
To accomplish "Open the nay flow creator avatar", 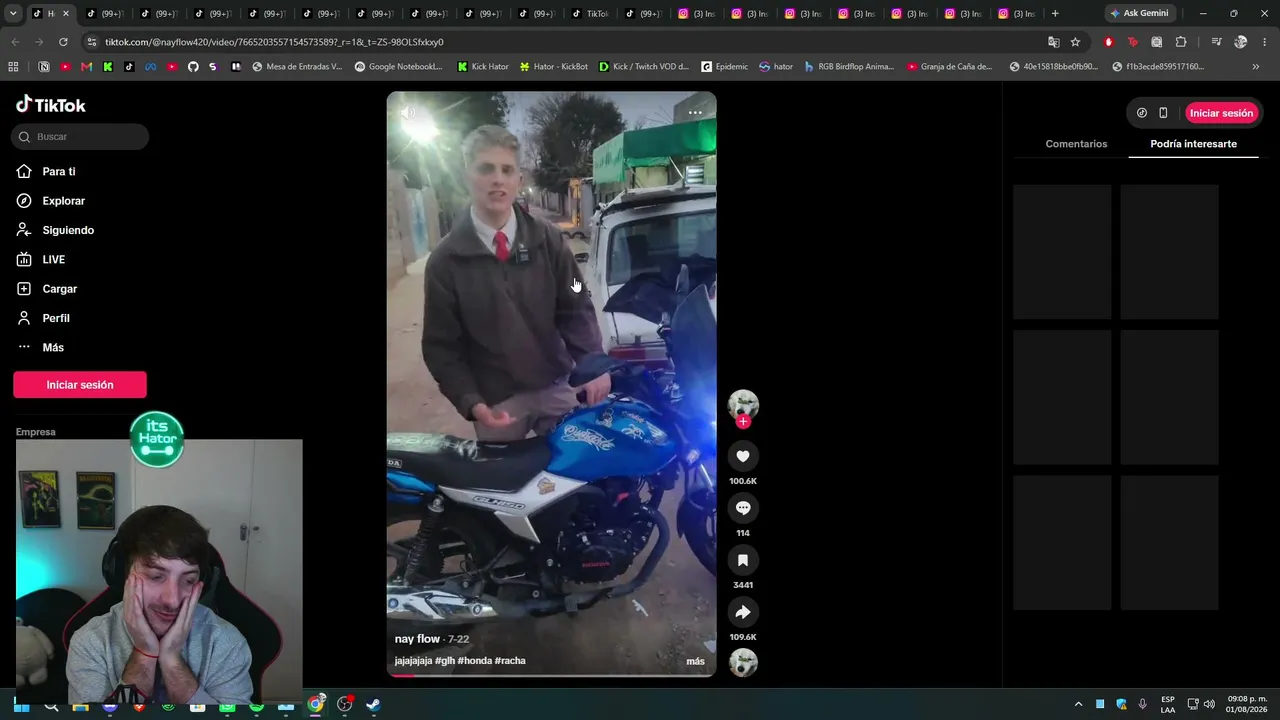I will tap(743, 404).
